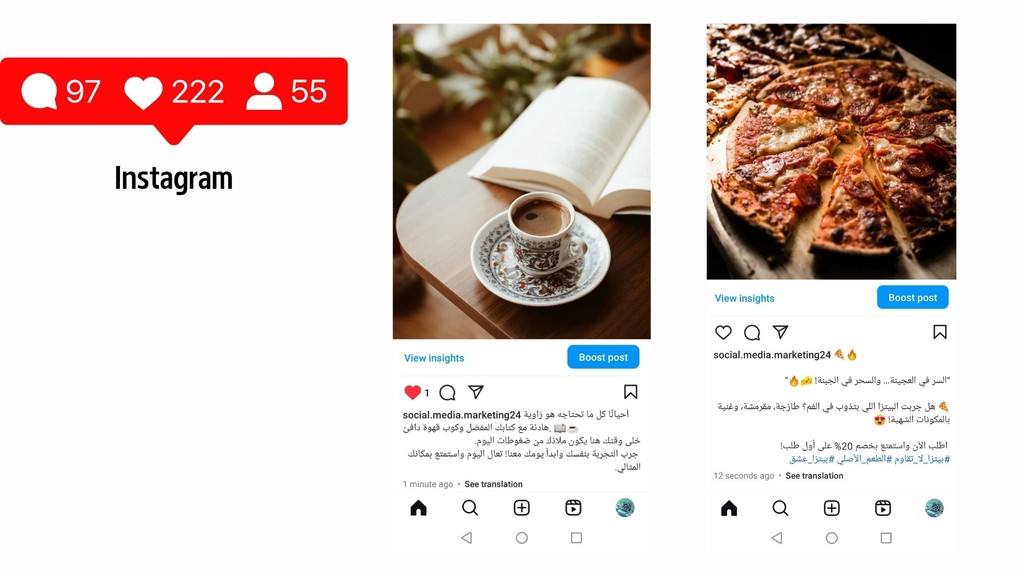This screenshot has width=1024, height=576.
Task: Share the pizza post via paper plane
Action: coord(780,332)
